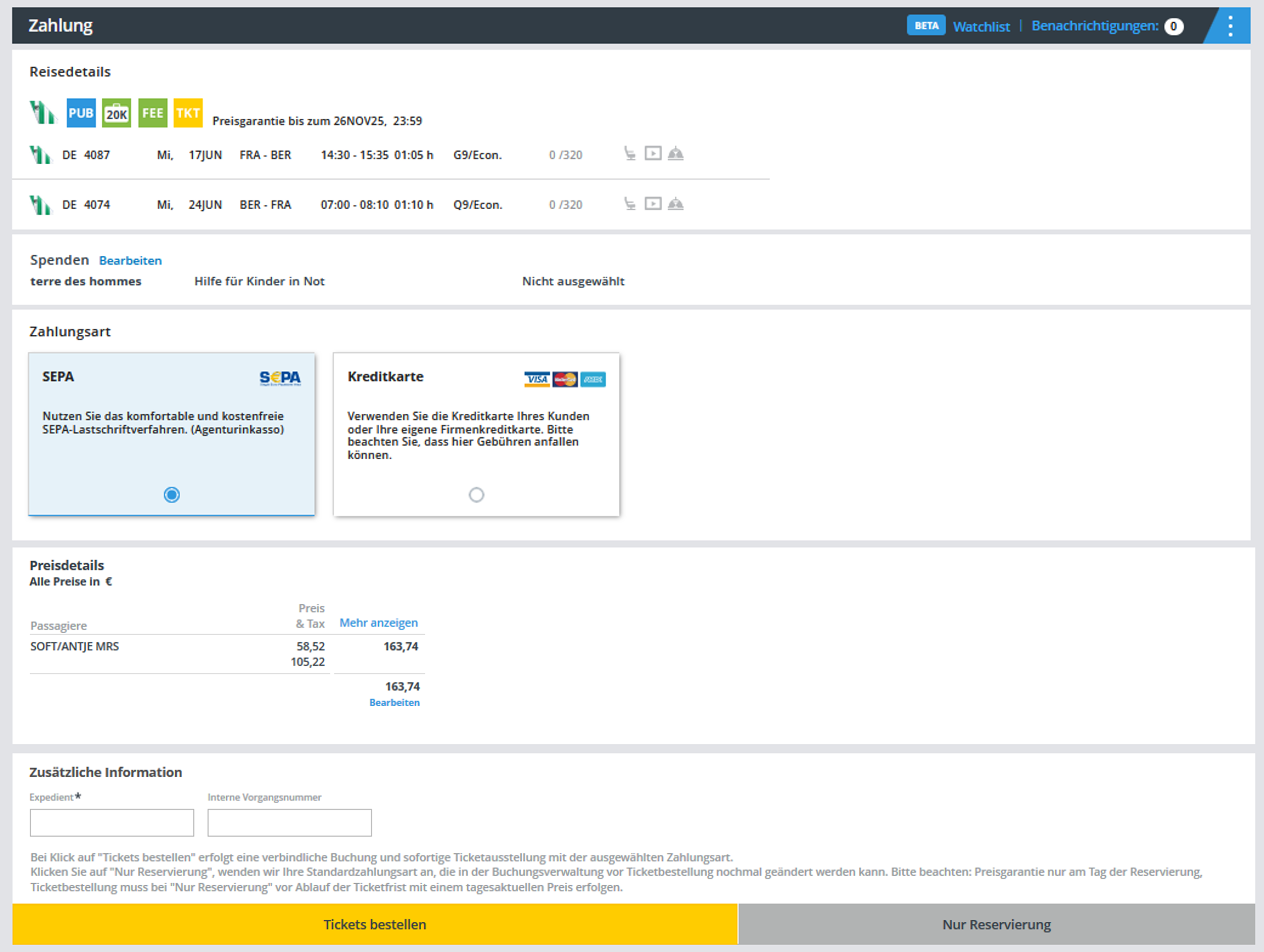Click the yellow TKT badge
The image size is (1264, 952).
click(188, 113)
